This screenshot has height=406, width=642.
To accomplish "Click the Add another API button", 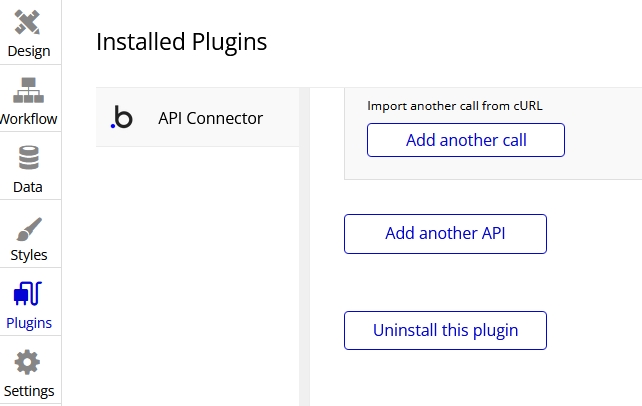I will (445, 234).
